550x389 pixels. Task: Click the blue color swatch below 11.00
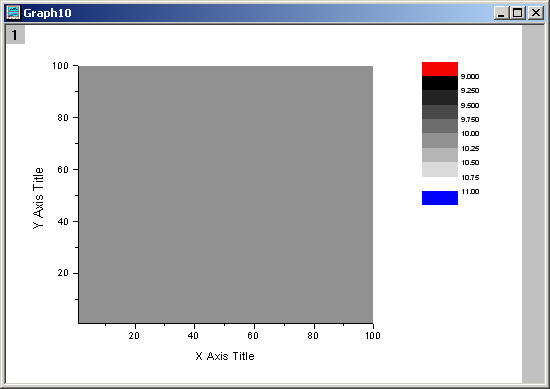(440, 198)
